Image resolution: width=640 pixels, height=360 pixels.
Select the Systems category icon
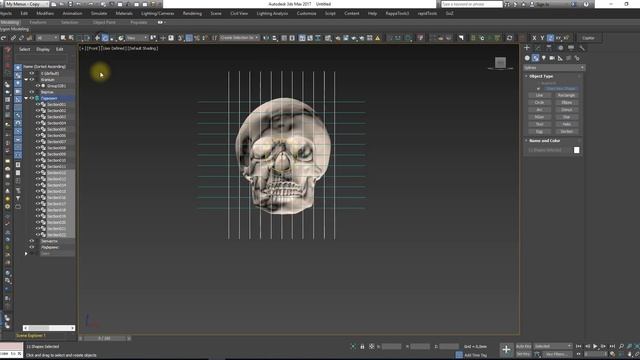(x=577, y=58)
